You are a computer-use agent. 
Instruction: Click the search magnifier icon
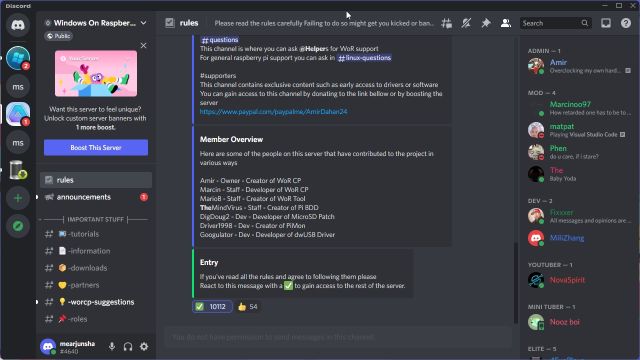tap(584, 23)
